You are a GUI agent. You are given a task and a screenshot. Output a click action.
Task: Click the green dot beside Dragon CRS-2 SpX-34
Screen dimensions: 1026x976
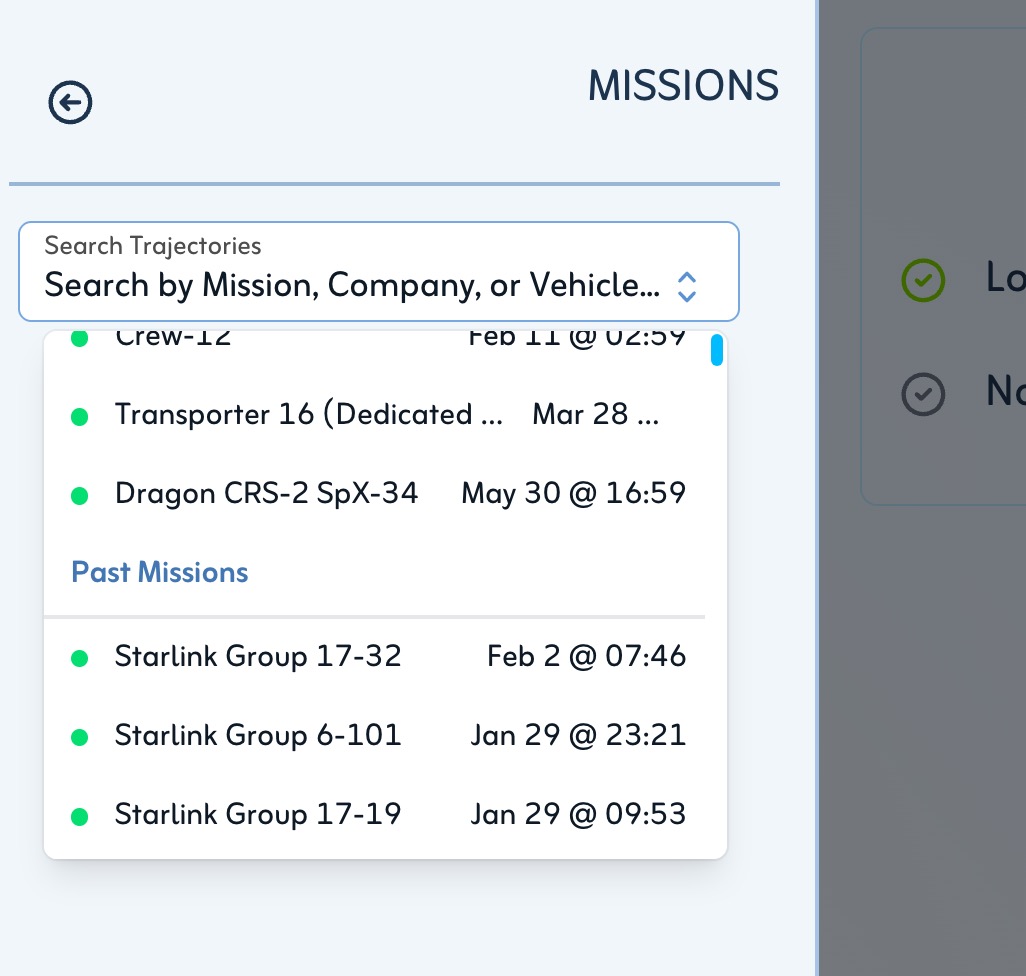point(80,495)
